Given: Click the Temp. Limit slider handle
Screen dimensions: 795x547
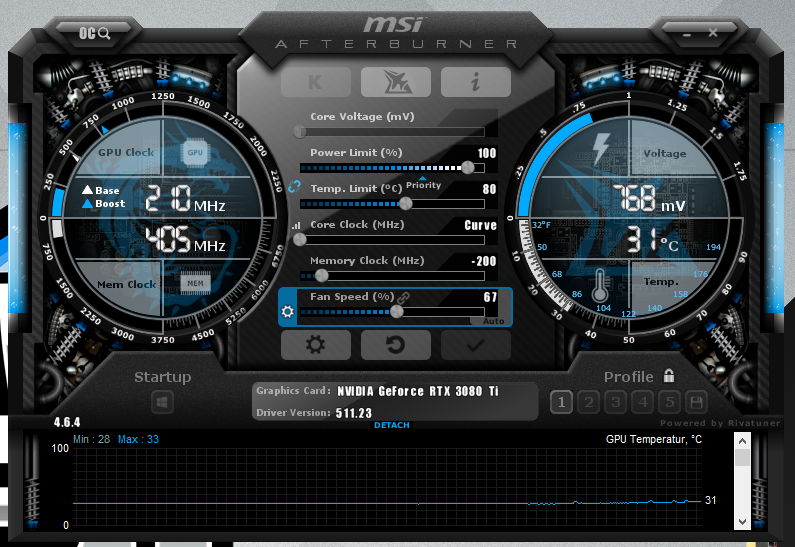Looking at the screenshot, I should coord(406,203).
